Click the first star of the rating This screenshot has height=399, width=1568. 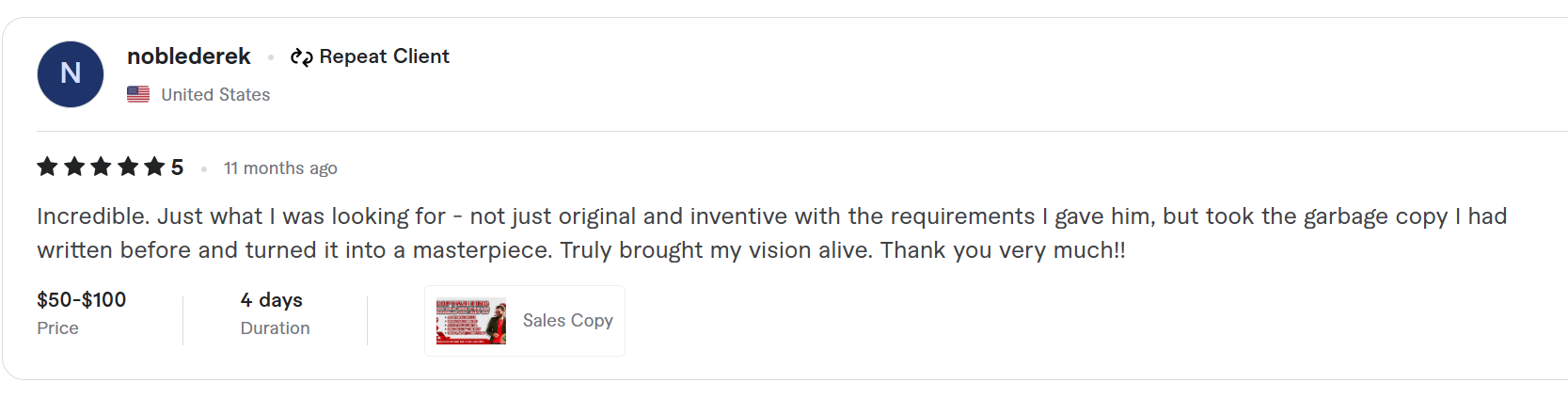point(47,168)
